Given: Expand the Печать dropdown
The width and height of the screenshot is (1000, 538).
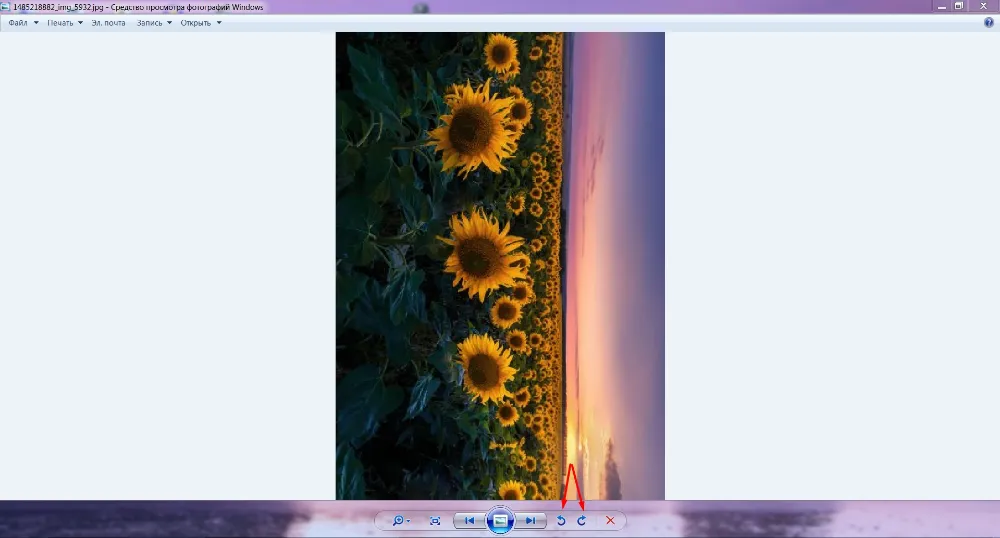Looking at the screenshot, I should click(x=65, y=23).
